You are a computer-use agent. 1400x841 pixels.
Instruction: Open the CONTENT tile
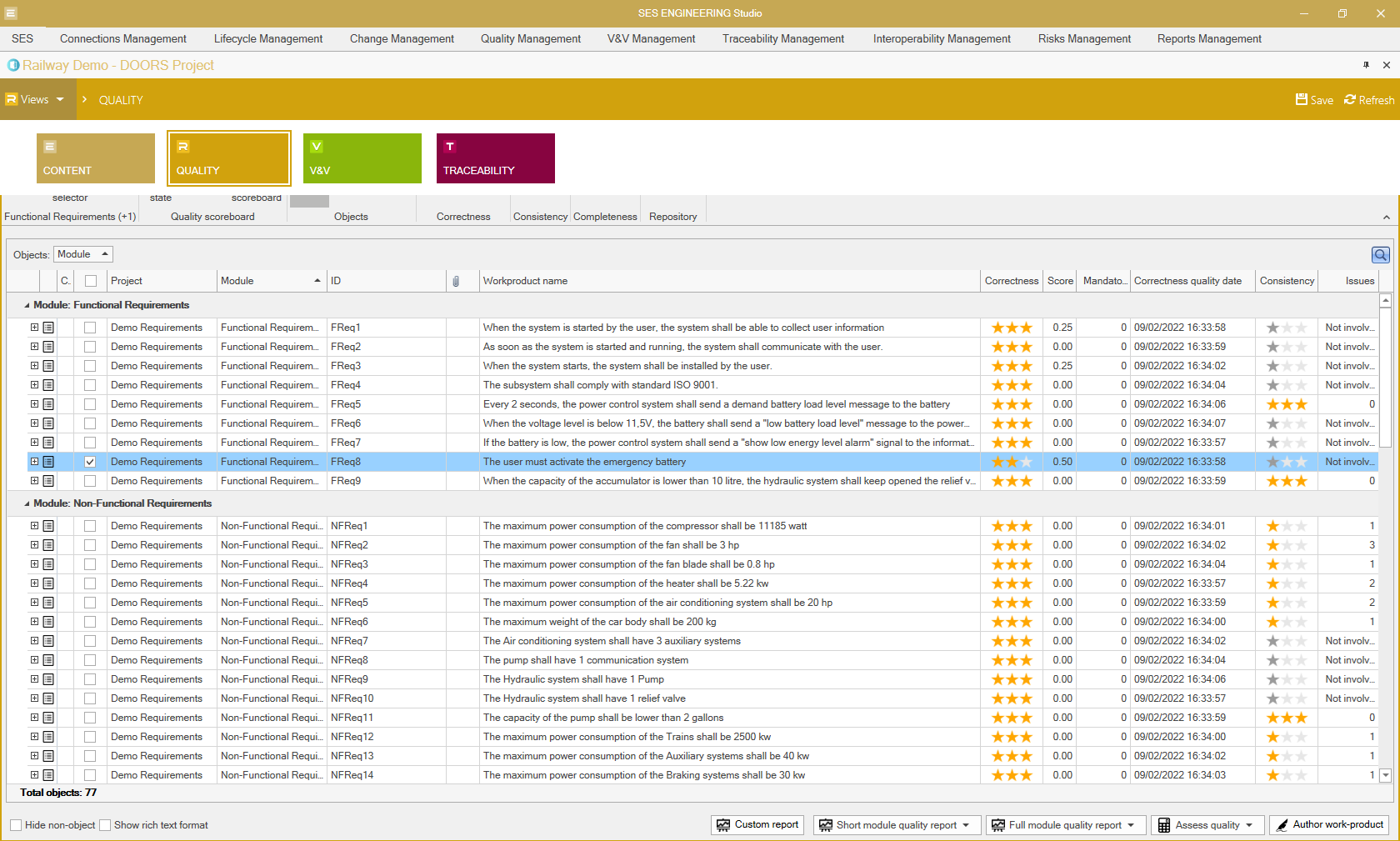pyautogui.click(x=96, y=158)
